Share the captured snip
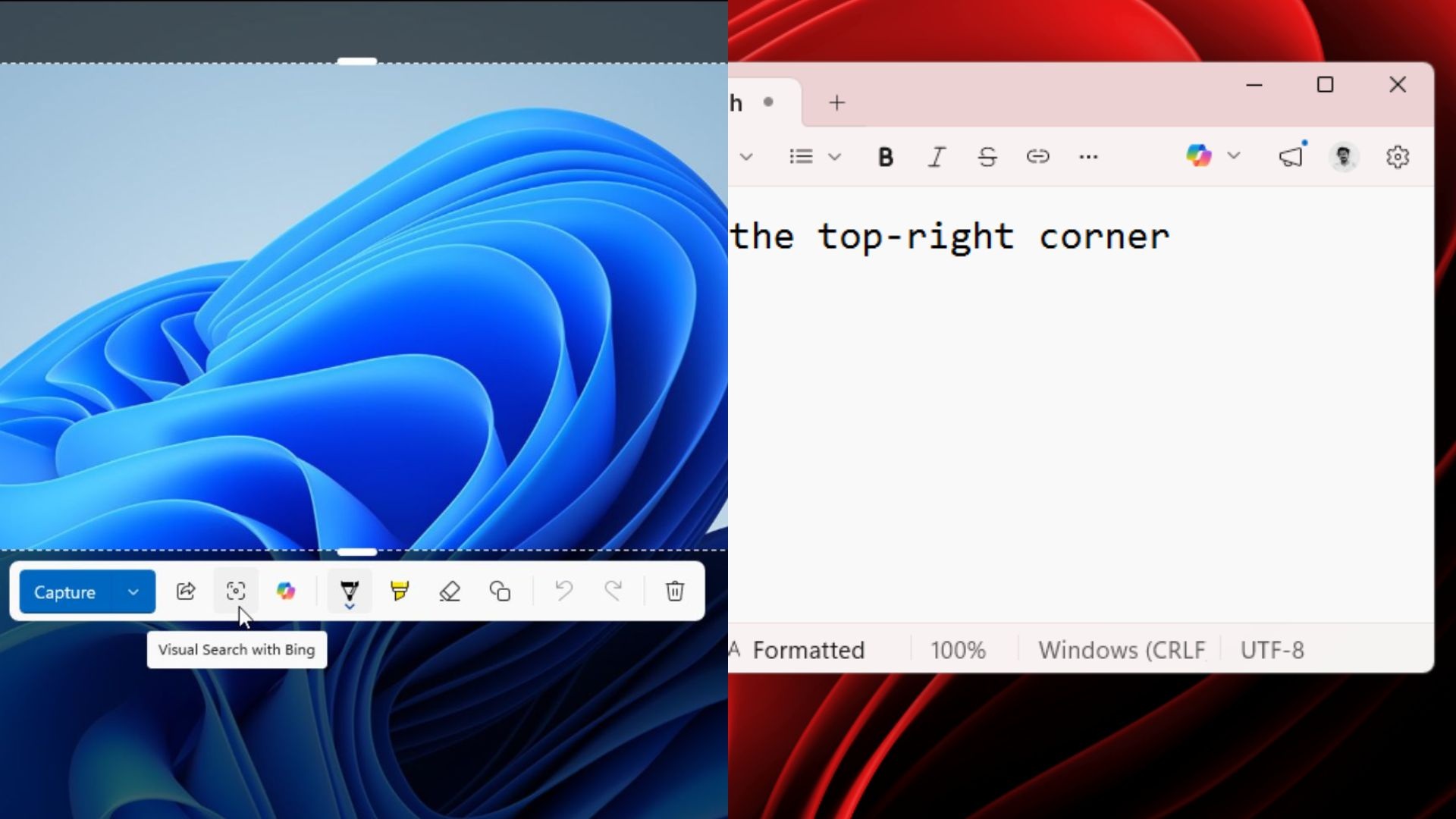 click(186, 591)
